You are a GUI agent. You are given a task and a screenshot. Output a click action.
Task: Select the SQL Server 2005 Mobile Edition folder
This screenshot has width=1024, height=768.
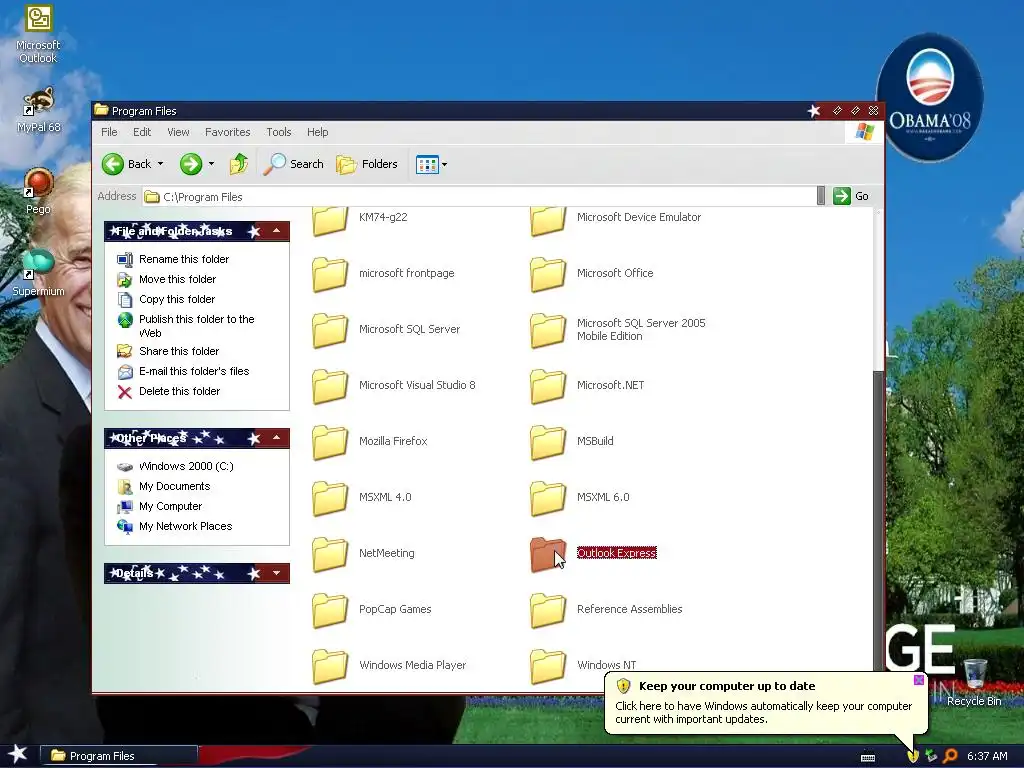coord(618,329)
